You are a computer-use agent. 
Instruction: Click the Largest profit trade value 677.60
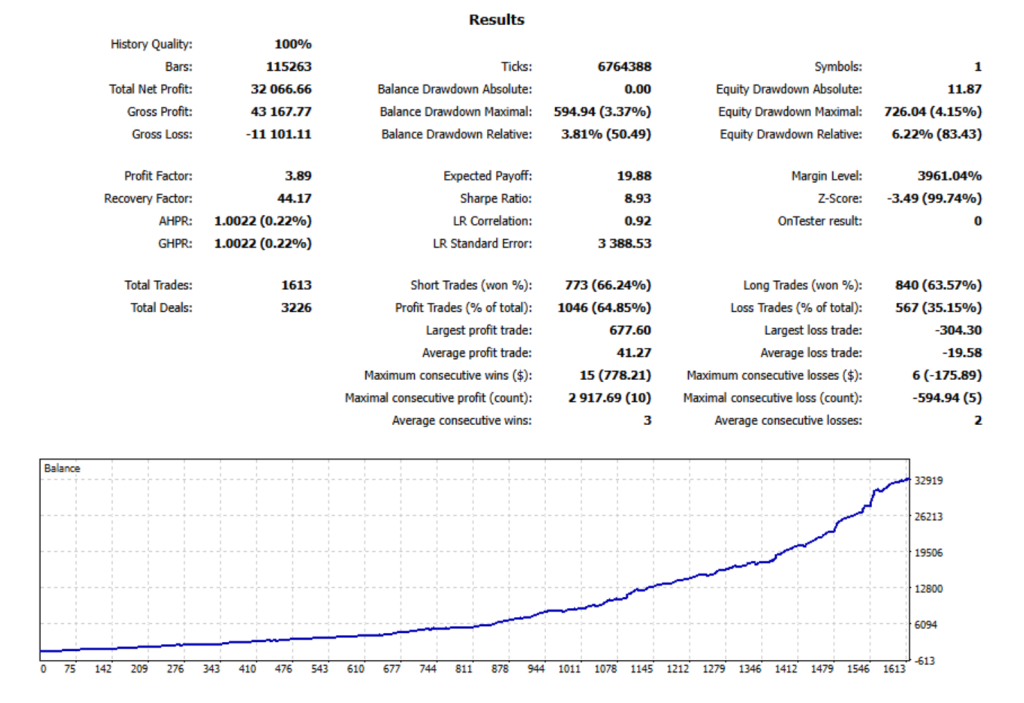[629, 330]
